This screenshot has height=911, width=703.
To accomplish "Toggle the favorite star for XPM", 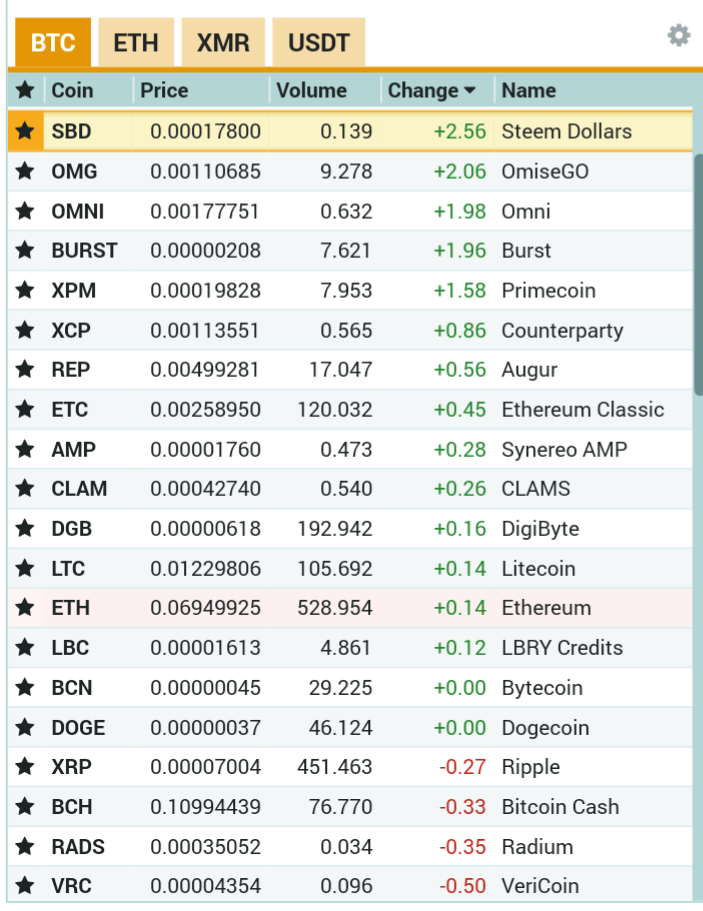I will (x=25, y=290).
